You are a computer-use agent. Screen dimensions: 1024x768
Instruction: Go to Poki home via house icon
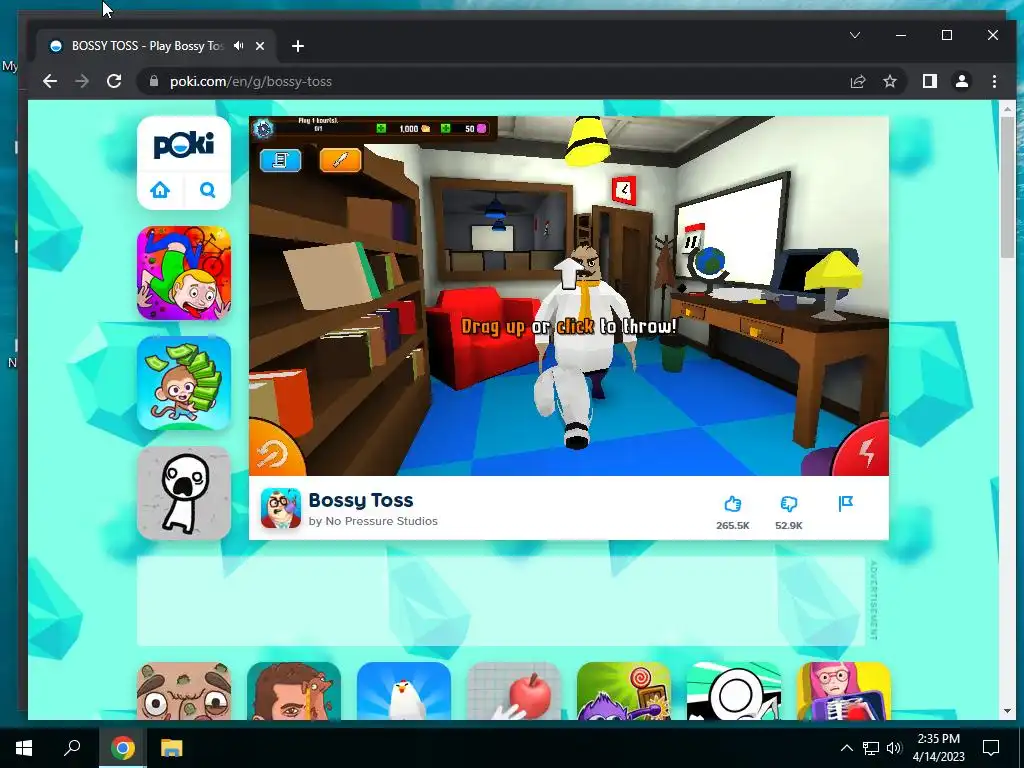[x=160, y=190]
